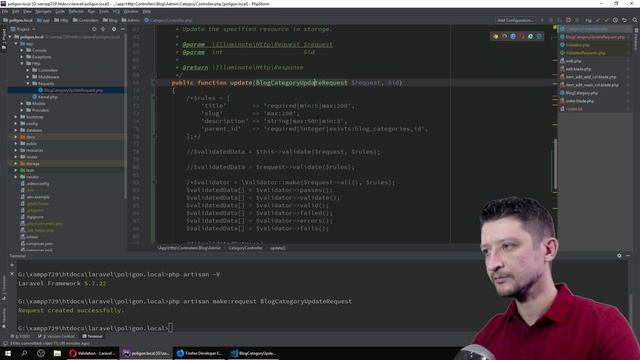Click the editor vertical scrollbar

click(x=555, y=165)
